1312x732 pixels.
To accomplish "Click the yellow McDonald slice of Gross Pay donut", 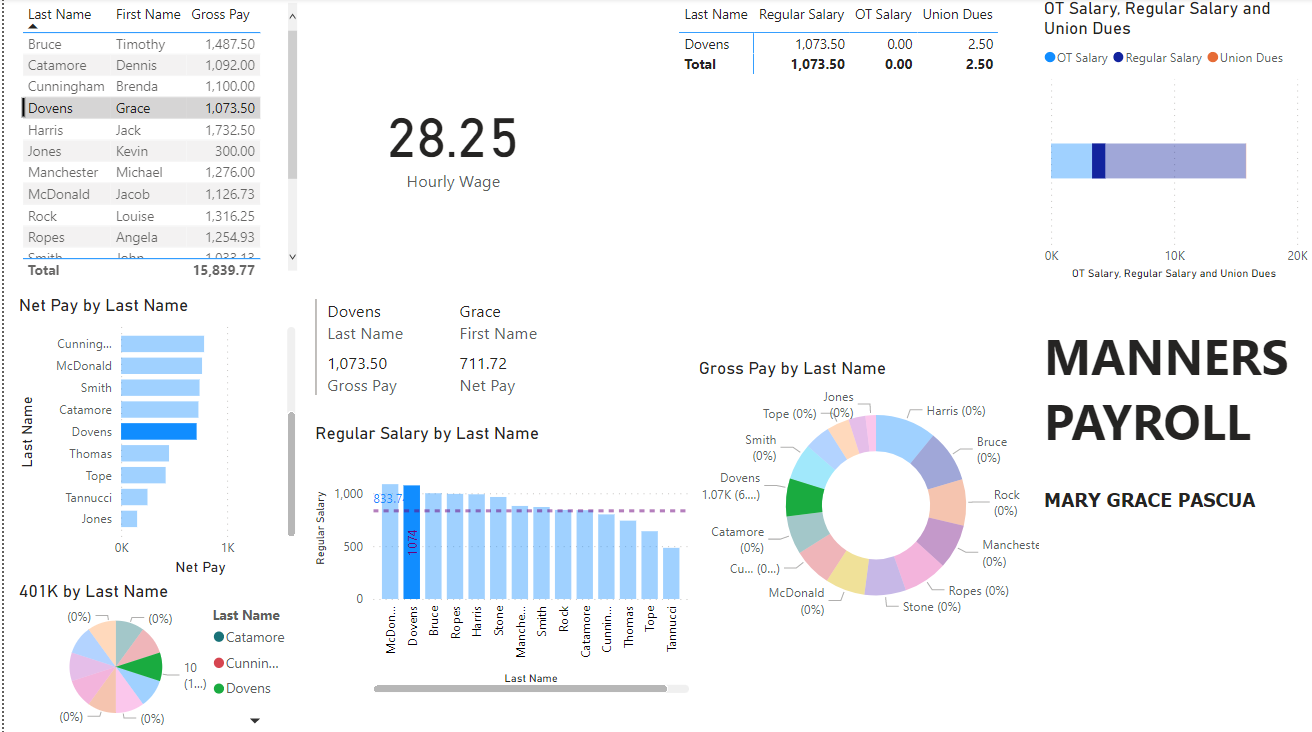I will pyautogui.click(x=849, y=572).
